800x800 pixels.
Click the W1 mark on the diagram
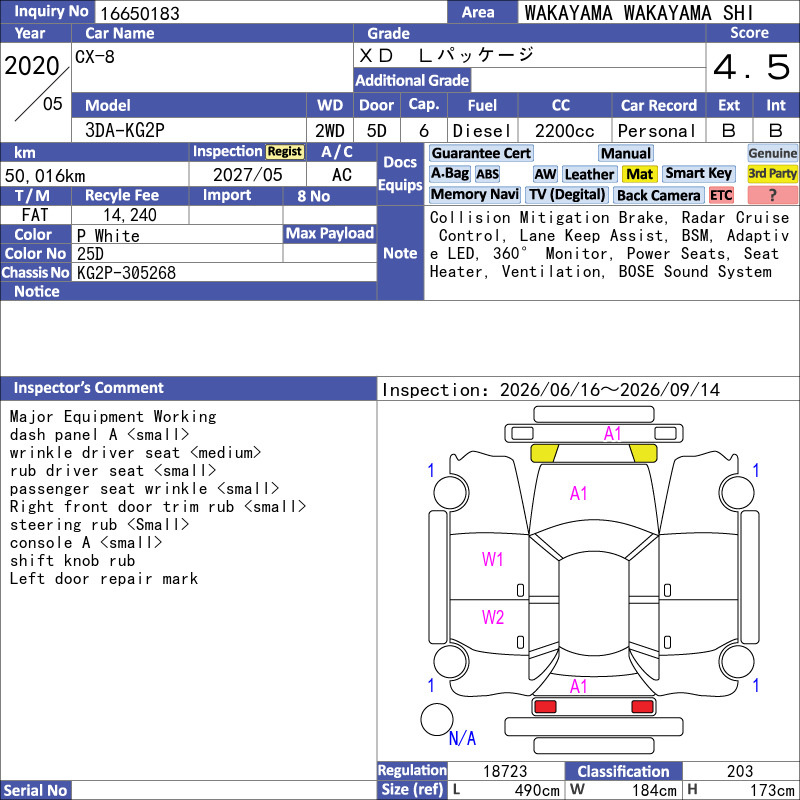492,560
